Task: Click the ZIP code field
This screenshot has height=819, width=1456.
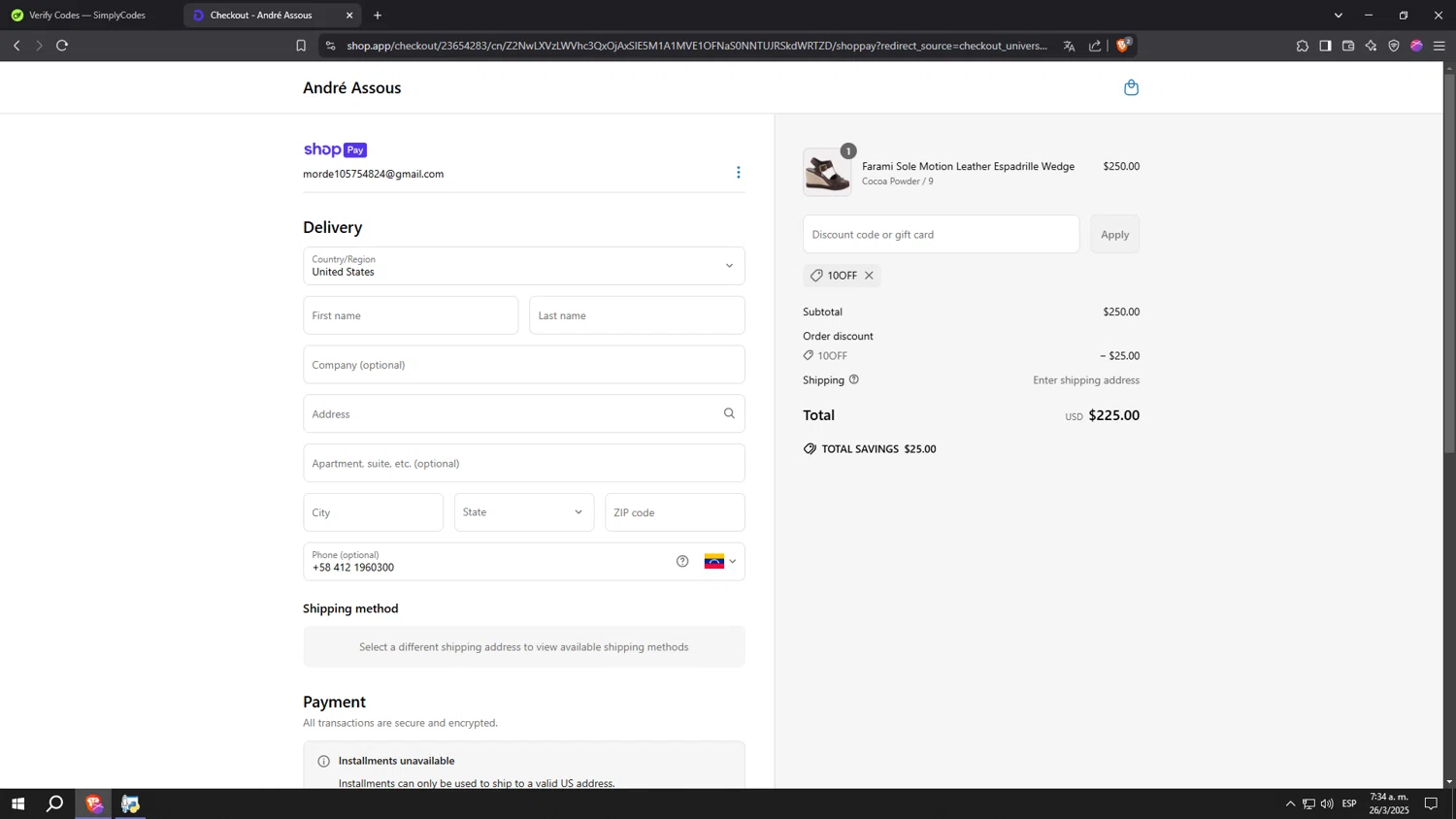Action: (675, 512)
